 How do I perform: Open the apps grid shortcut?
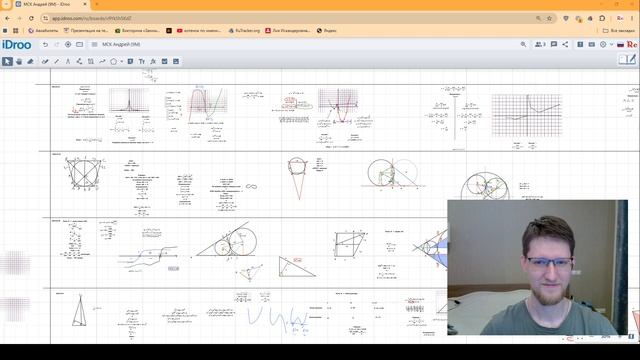point(16,31)
